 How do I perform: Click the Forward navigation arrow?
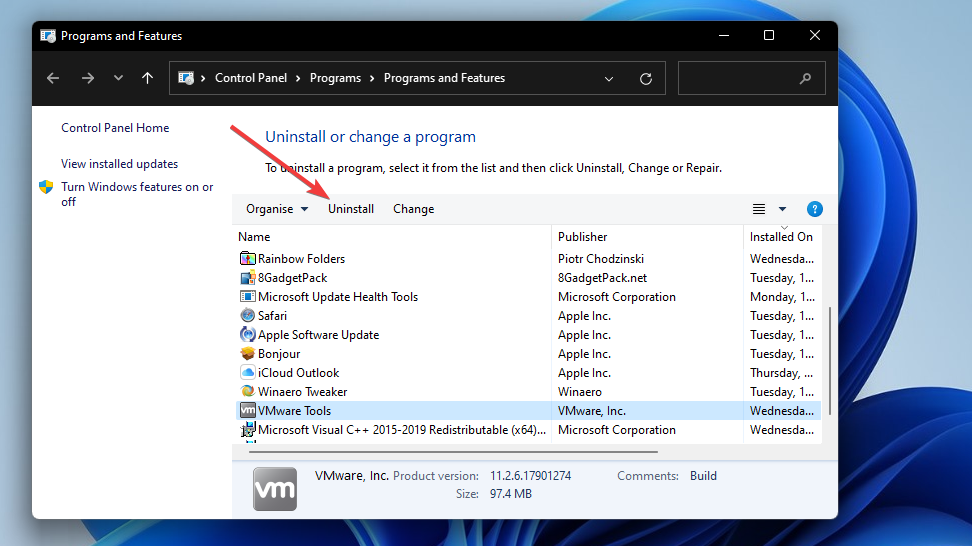[87, 78]
